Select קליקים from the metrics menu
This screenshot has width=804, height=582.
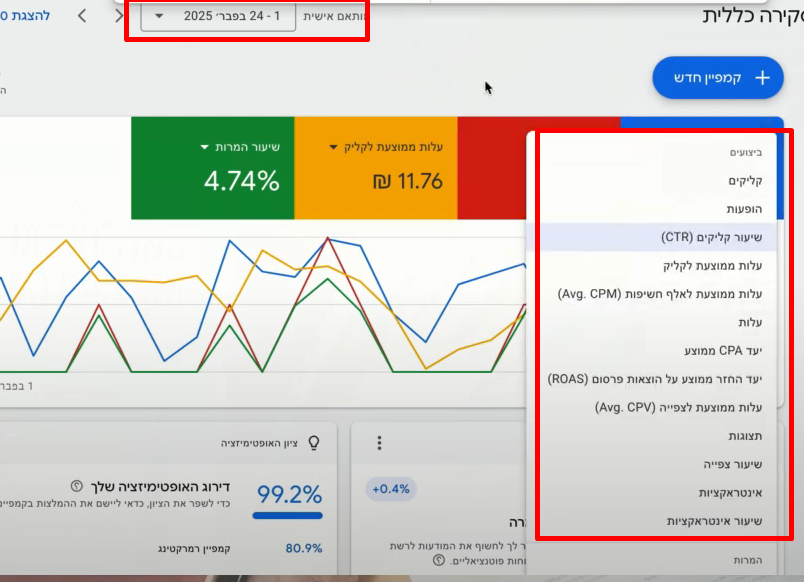(652, 180)
